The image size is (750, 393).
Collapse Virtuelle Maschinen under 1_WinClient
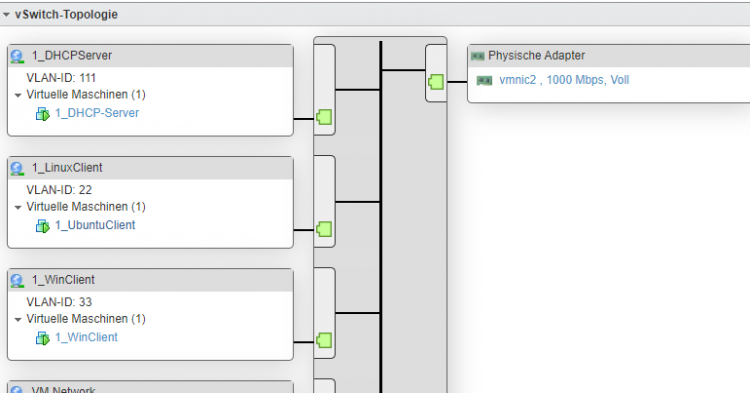(x=18, y=319)
